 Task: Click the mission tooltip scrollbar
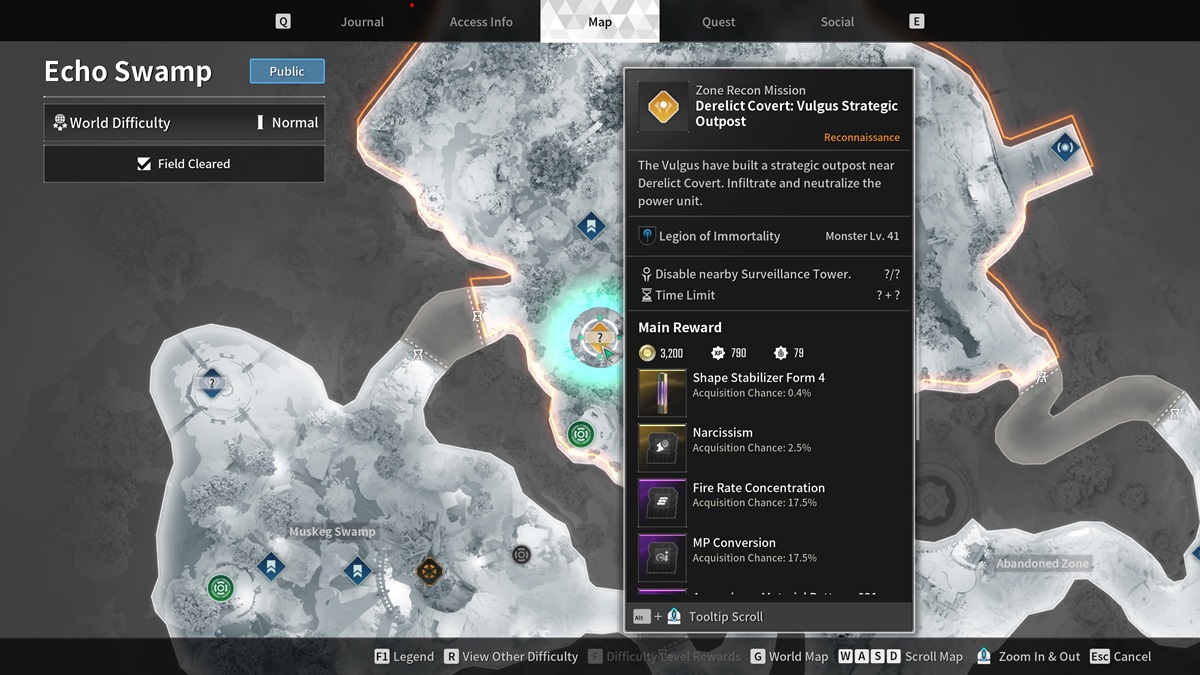tap(916, 390)
